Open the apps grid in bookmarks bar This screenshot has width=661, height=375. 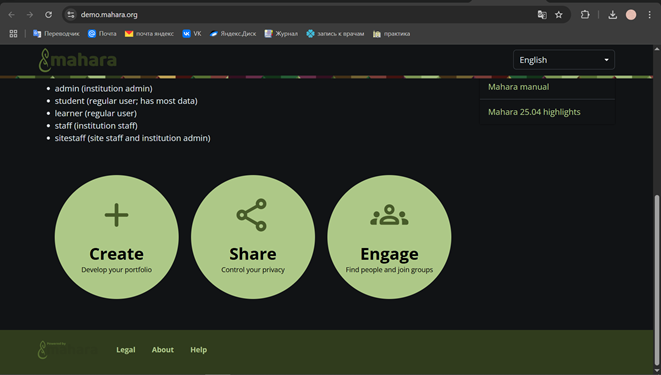coord(13,34)
